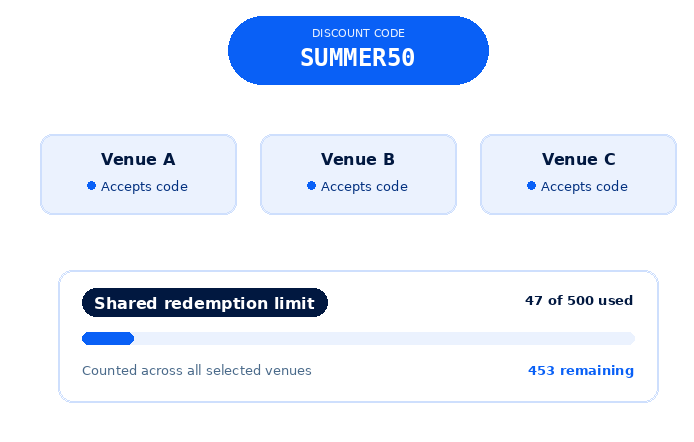Select the Venue B card
Screen dimensions: 694x442
358,174
